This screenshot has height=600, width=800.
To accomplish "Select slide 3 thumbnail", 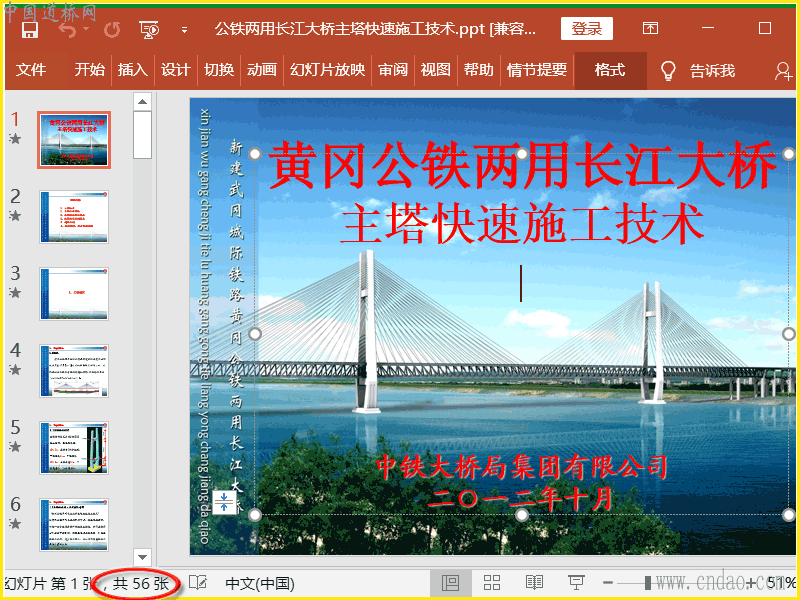I will point(74,294).
